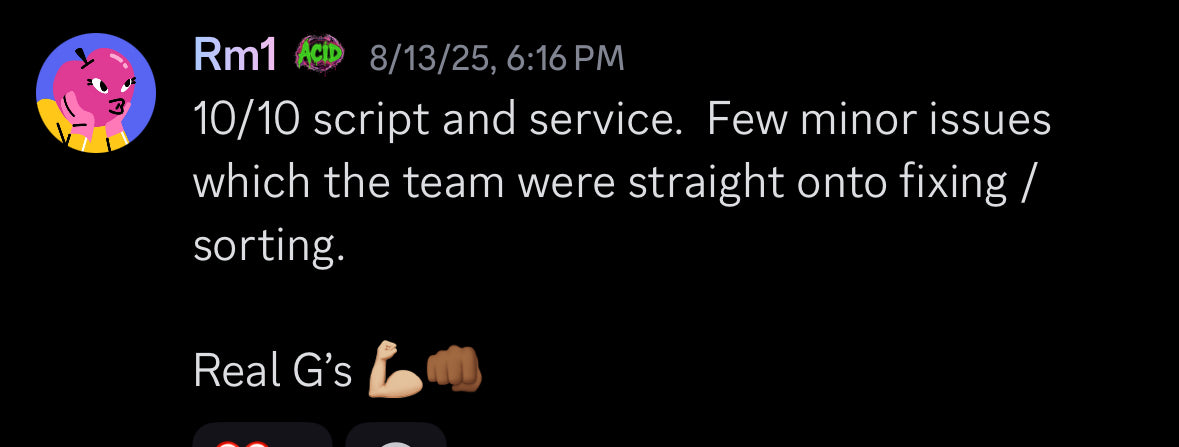This screenshot has width=1179, height=447.
Task: Click the message timestamp 8/13/25, 6:16 PM
Action: (x=497, y=59)
